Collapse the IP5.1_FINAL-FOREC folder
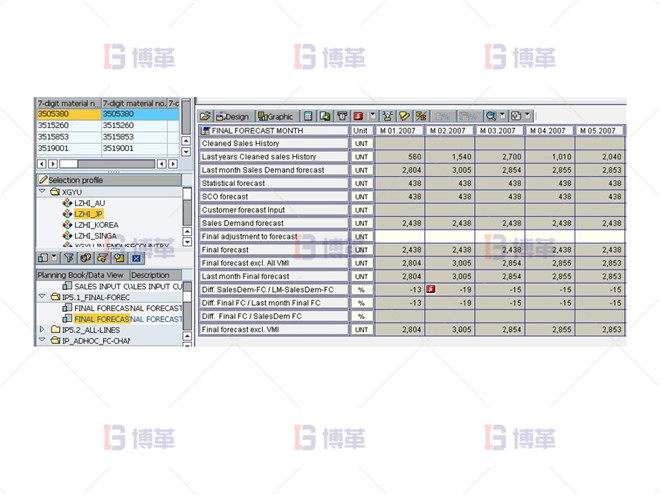The width and height of the screenshot is (660, 495). tap(41, 297)
